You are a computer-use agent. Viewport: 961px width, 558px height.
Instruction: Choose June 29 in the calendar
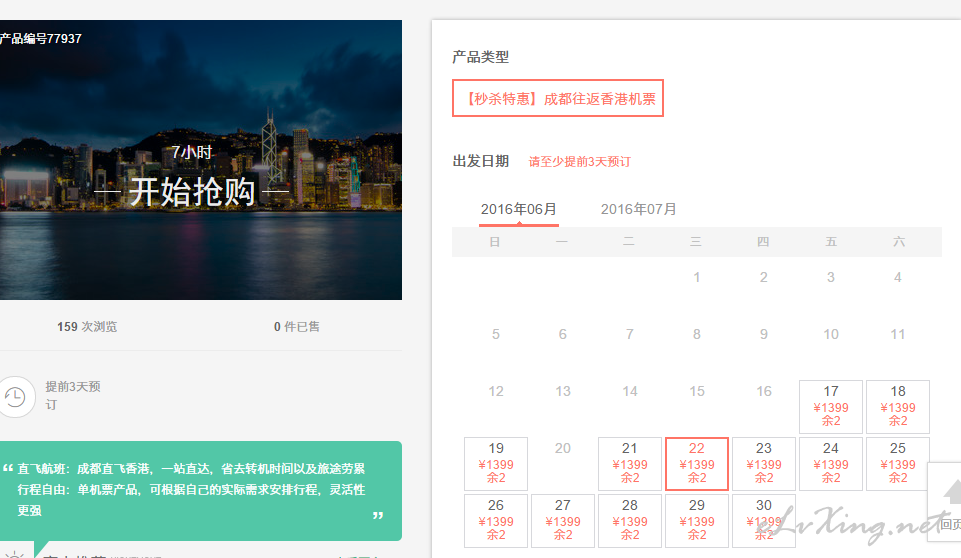[697, 521]
